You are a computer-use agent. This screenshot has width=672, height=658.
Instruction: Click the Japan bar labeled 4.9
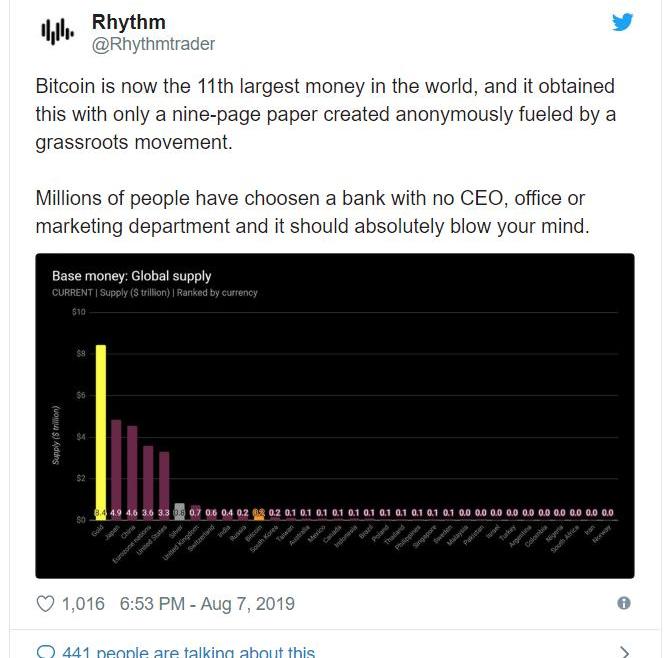click(x=116, y=465)
